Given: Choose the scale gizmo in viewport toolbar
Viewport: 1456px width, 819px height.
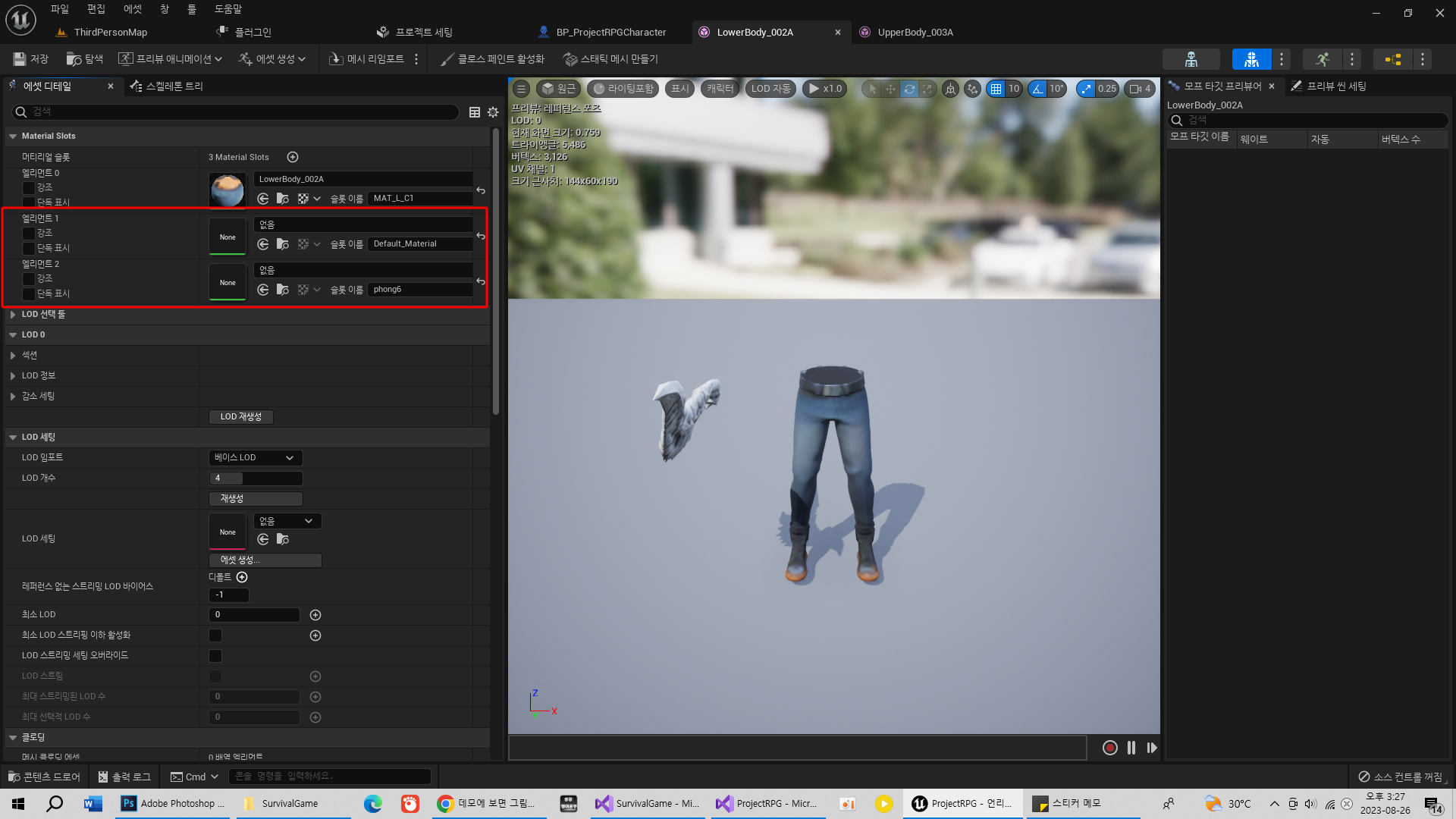Looking at the screenshot, I should [927, 89].
